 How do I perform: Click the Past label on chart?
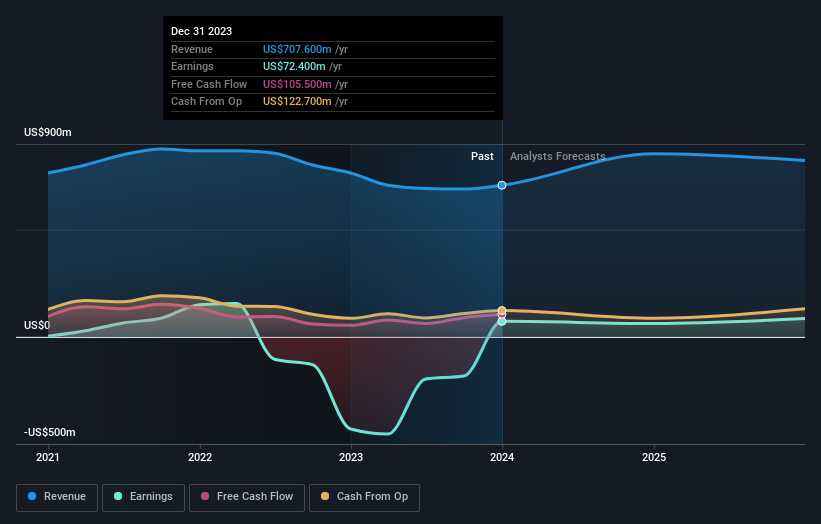pyautogui.click(x=482, y=156)
